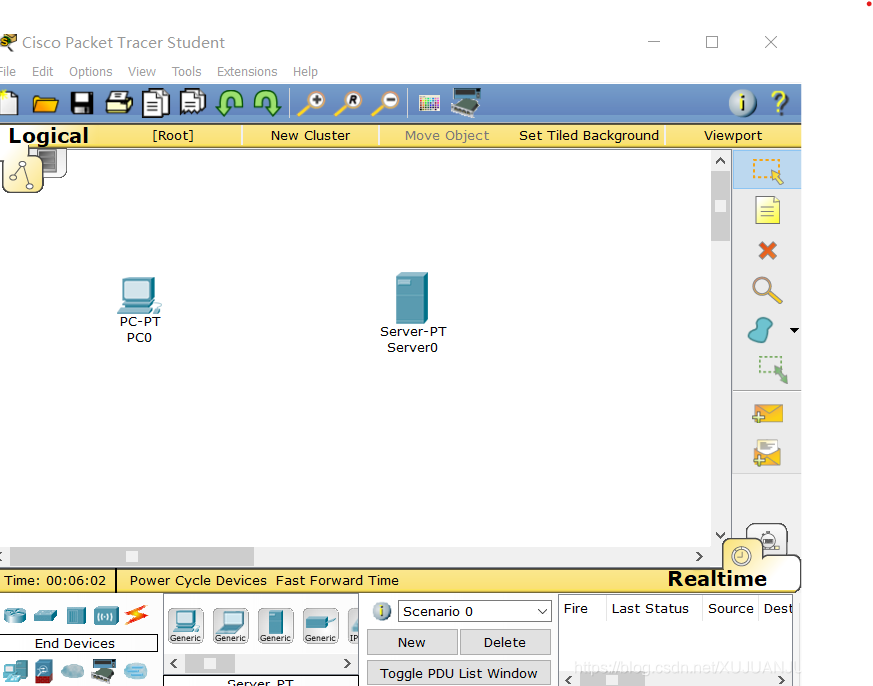Click the workspace horizontal scrollbar right arrow
Viewport: 873px width, 686px height.
[699, 556]
